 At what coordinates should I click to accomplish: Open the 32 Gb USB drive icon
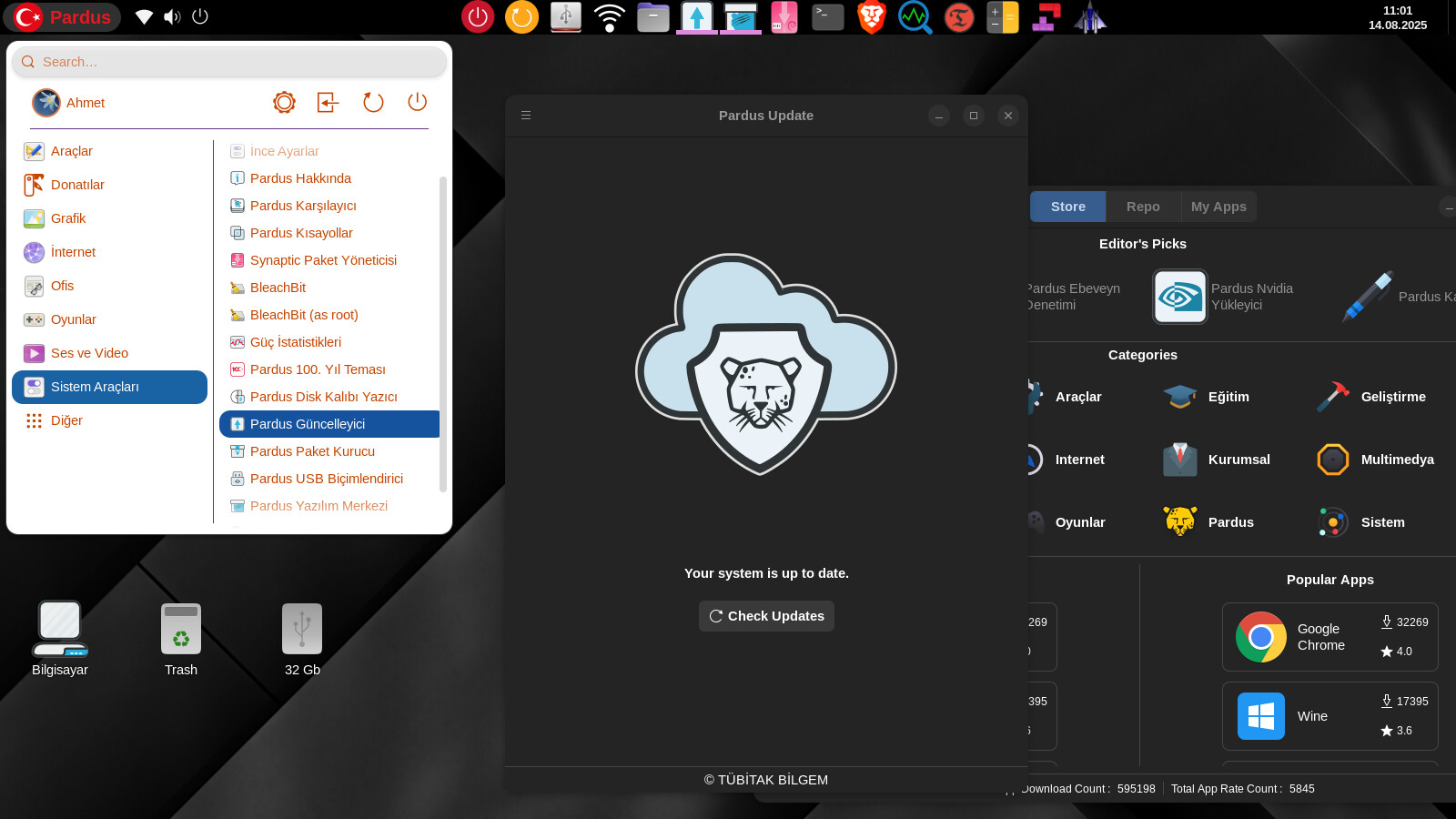302,639
